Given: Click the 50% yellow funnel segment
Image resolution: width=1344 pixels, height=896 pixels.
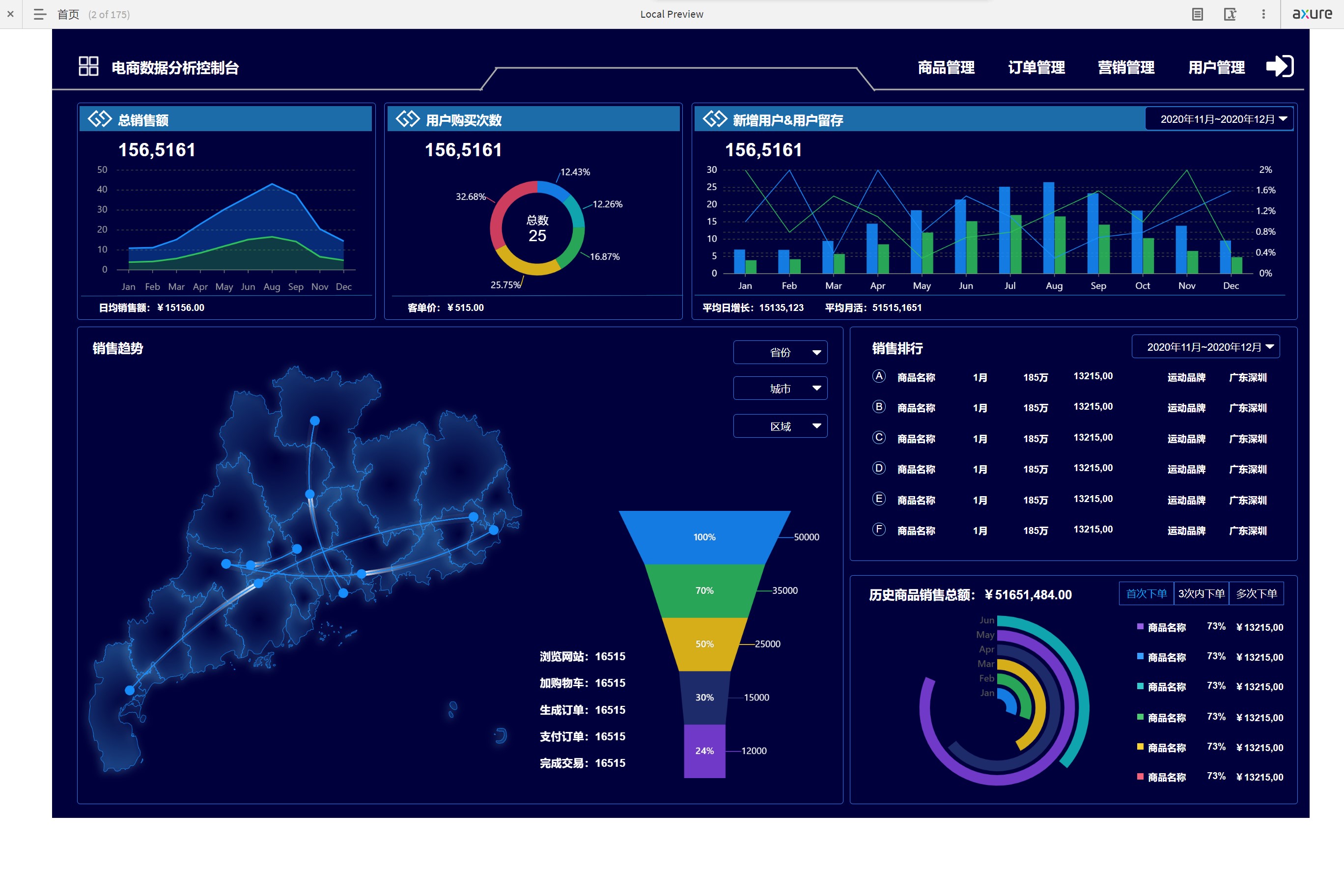Looking at the screenshot, I should click(x=704, y=644).
